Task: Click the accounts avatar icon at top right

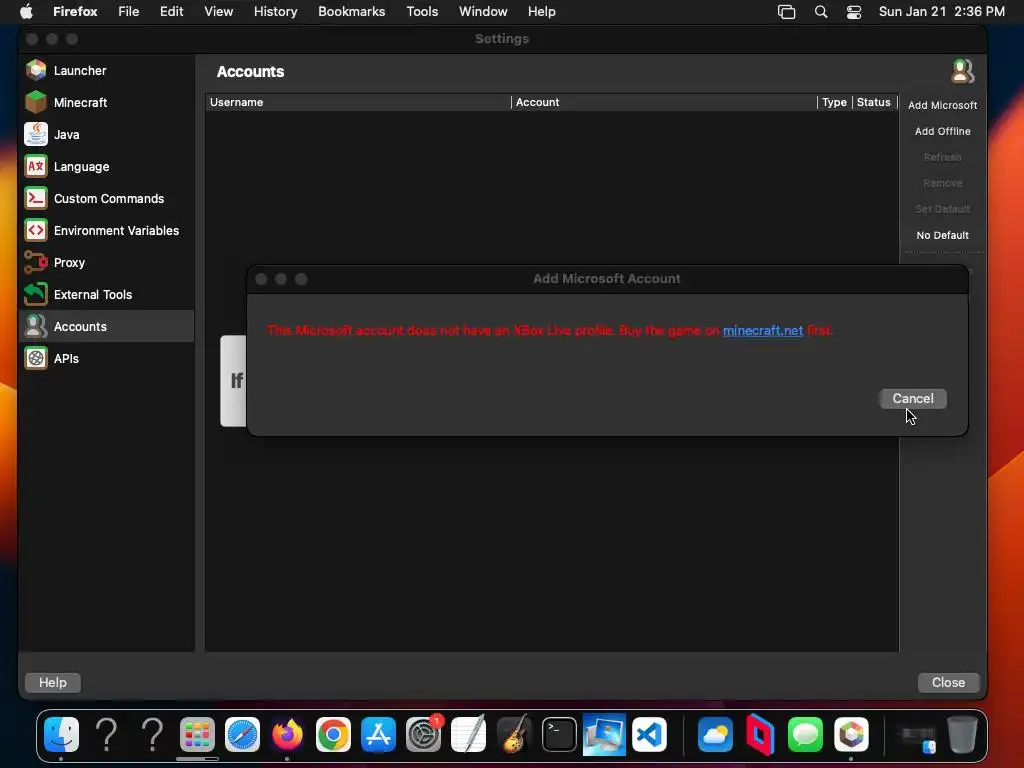Action: coord(962,71)
